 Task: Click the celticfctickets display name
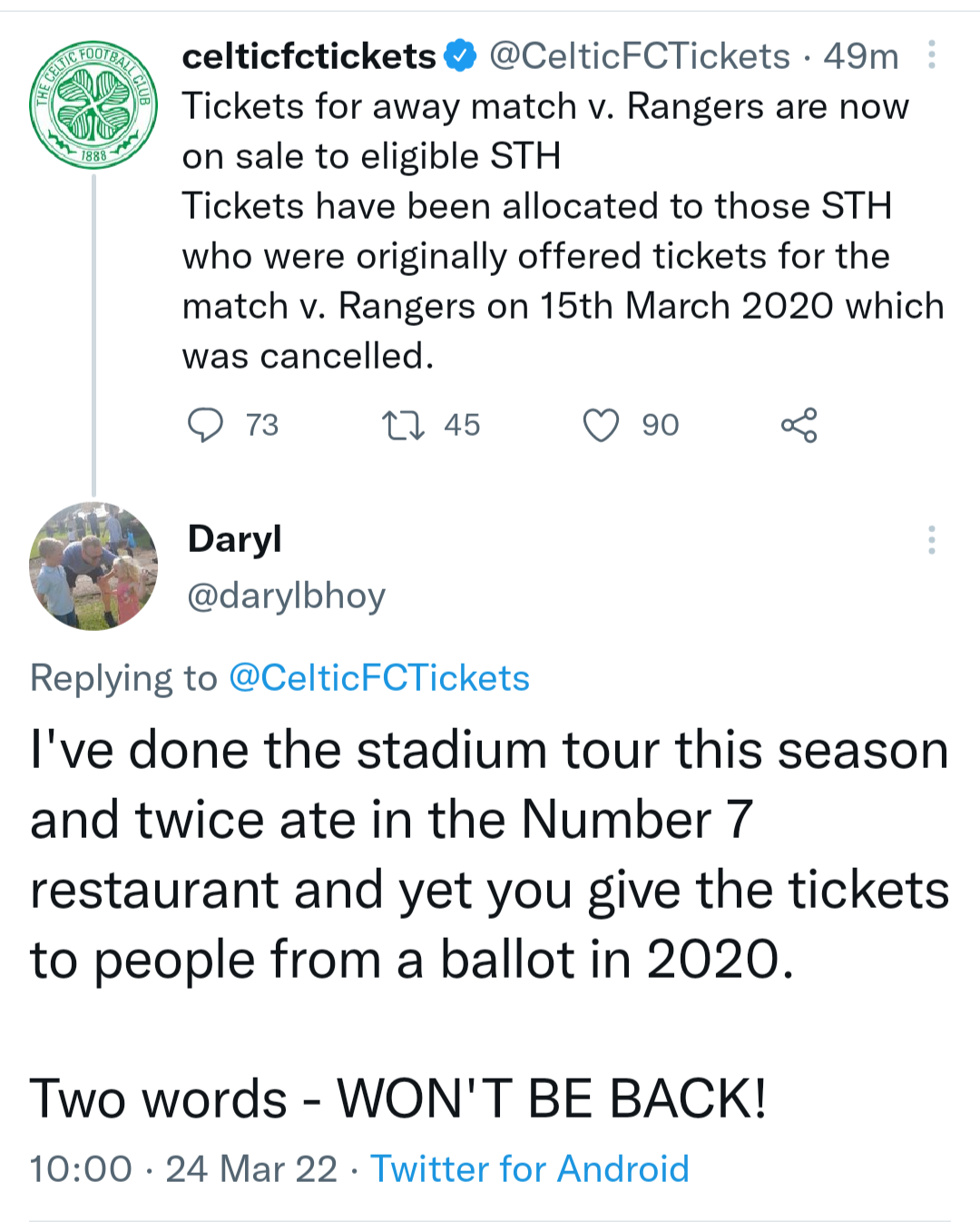(309, 56)
